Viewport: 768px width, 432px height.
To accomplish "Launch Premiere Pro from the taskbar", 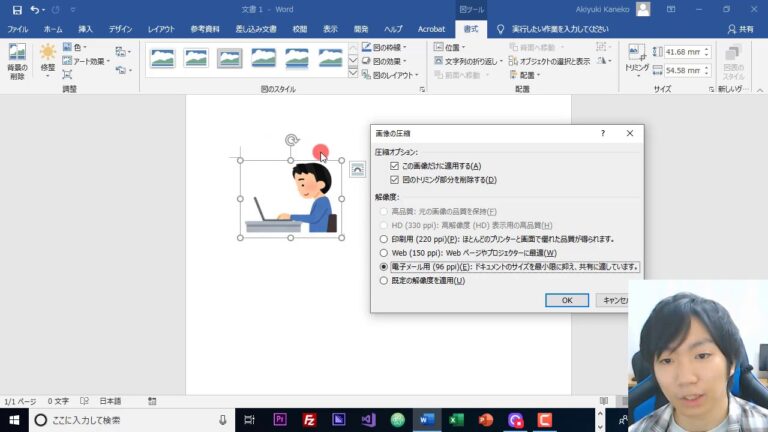I will [x=280, y=420].
